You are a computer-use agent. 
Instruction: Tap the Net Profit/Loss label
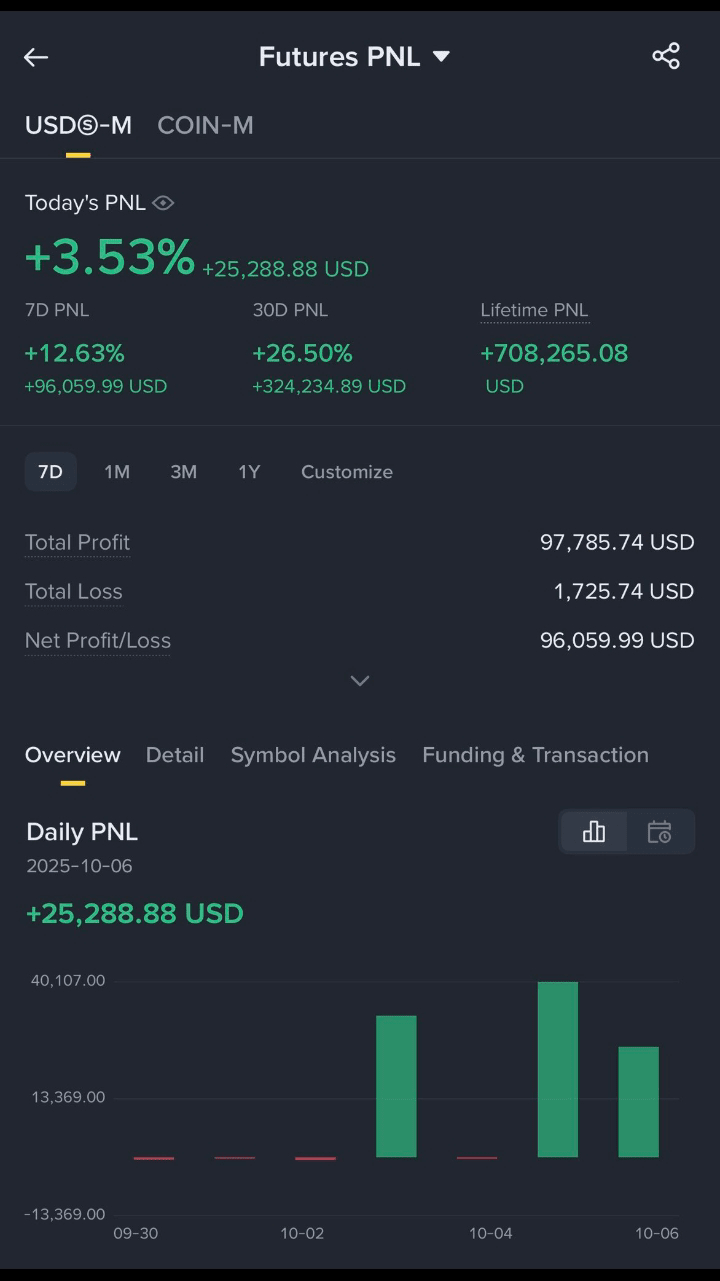coord(98,640)
